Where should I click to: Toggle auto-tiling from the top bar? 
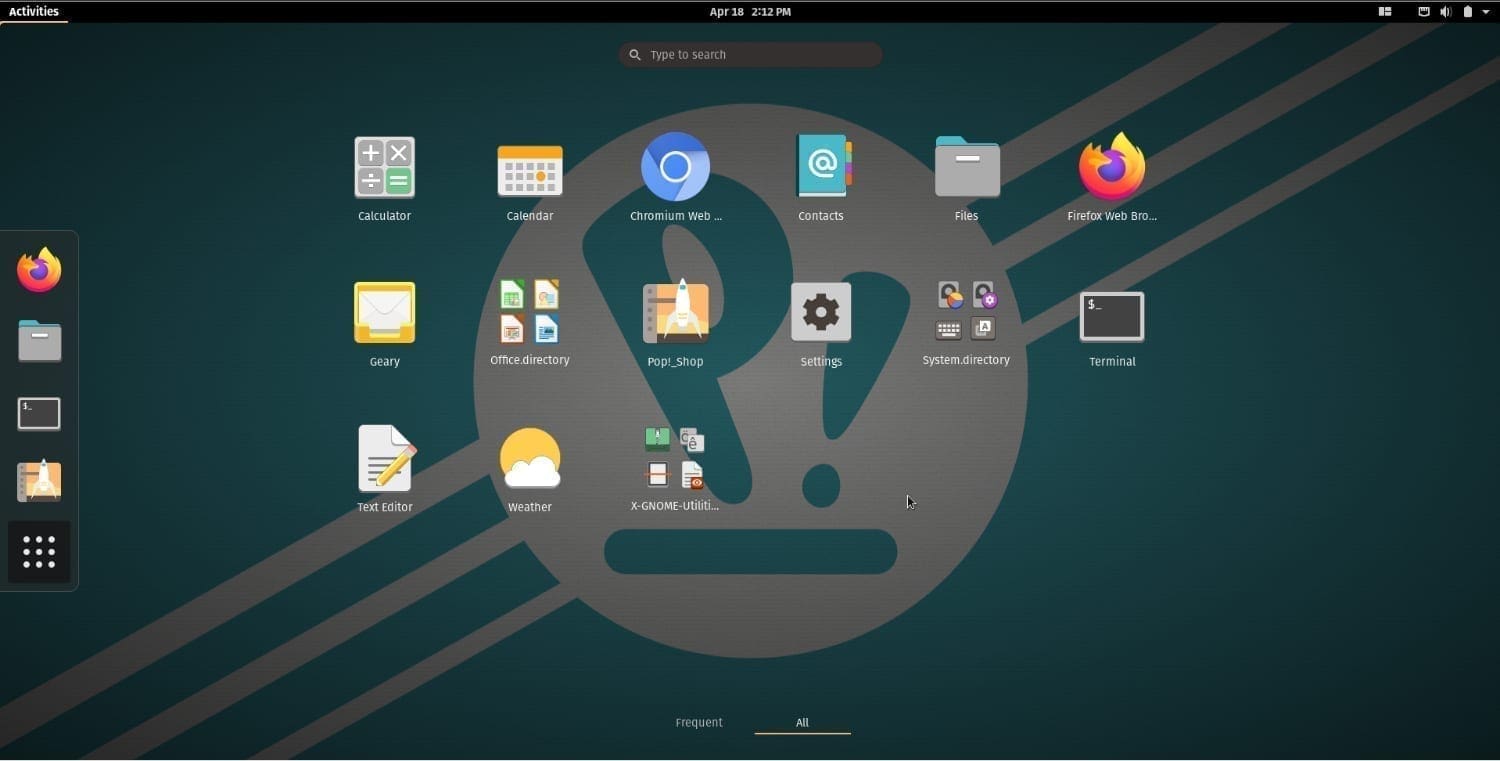tap(1384, 11)
